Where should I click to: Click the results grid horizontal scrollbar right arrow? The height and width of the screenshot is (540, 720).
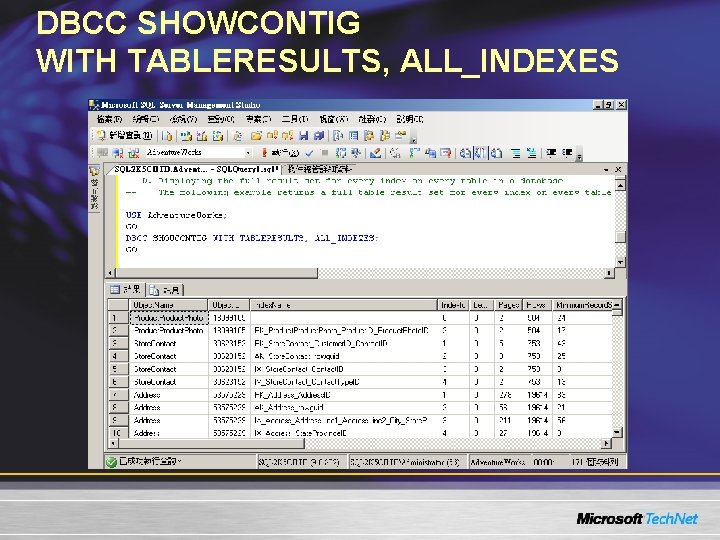[607, 443]
